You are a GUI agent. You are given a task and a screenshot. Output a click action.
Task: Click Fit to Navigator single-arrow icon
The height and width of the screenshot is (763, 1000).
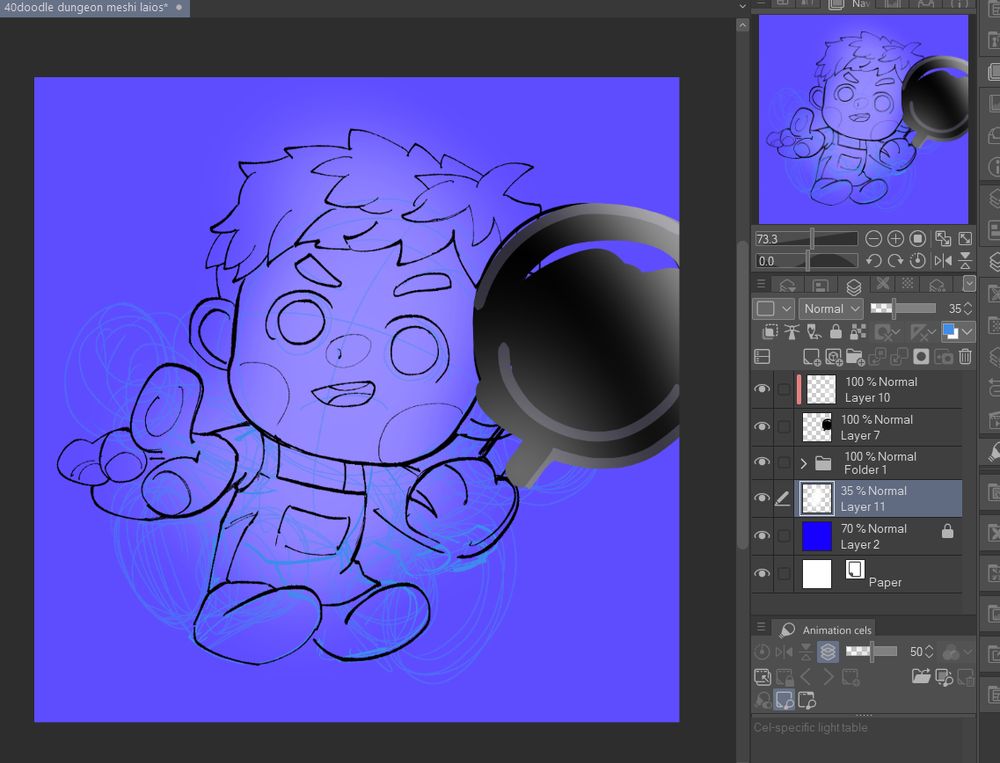[x=966, y=239]
